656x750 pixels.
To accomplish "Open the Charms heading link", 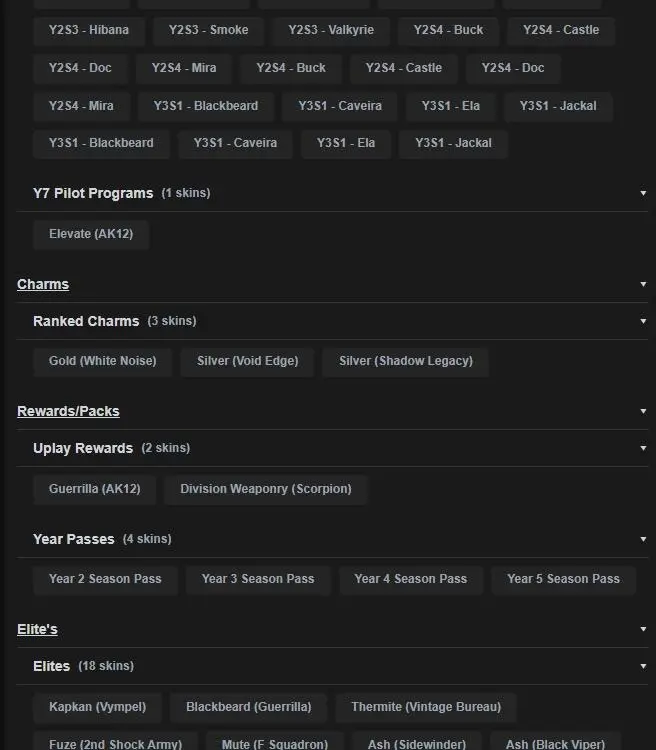I will point(43,284).
